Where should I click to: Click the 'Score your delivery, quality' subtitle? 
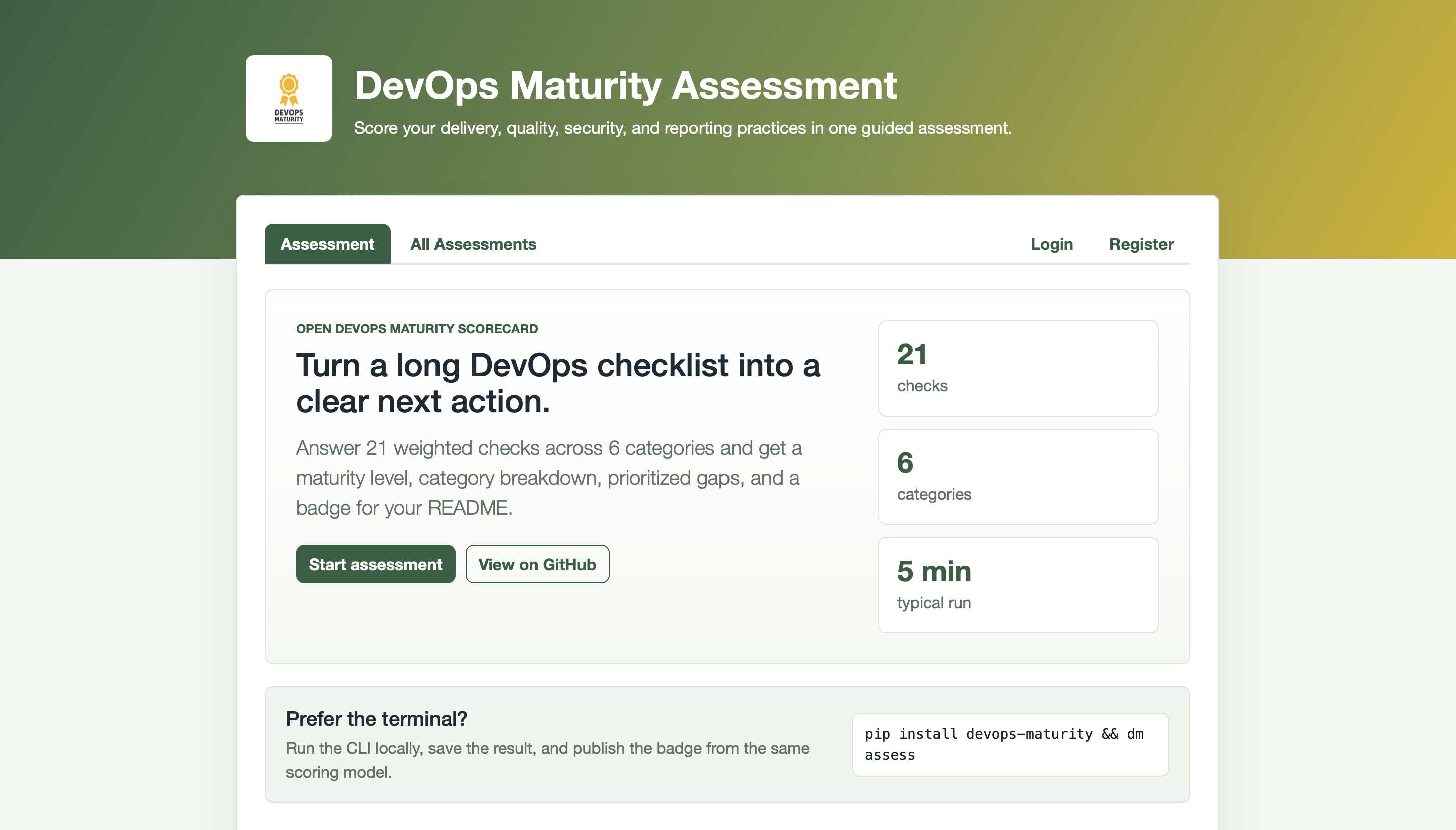click(683, 128)
